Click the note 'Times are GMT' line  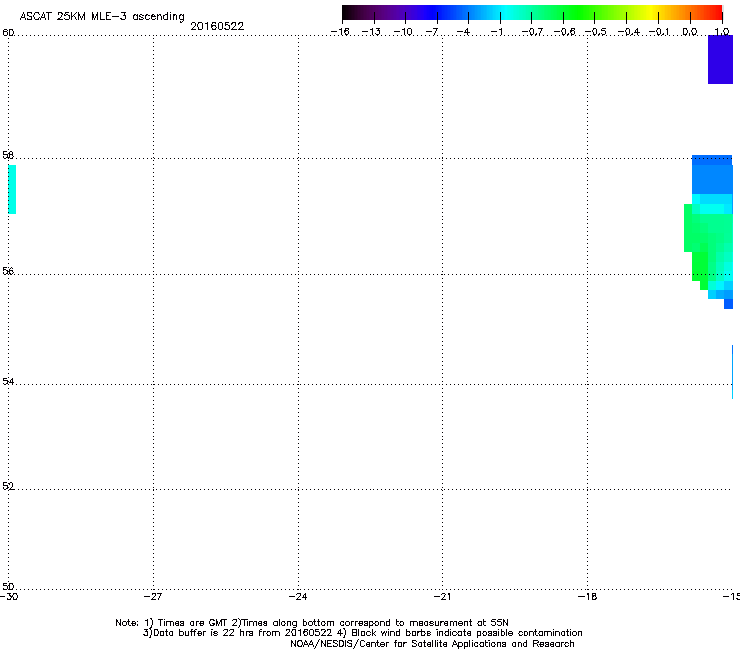(312, 623)
